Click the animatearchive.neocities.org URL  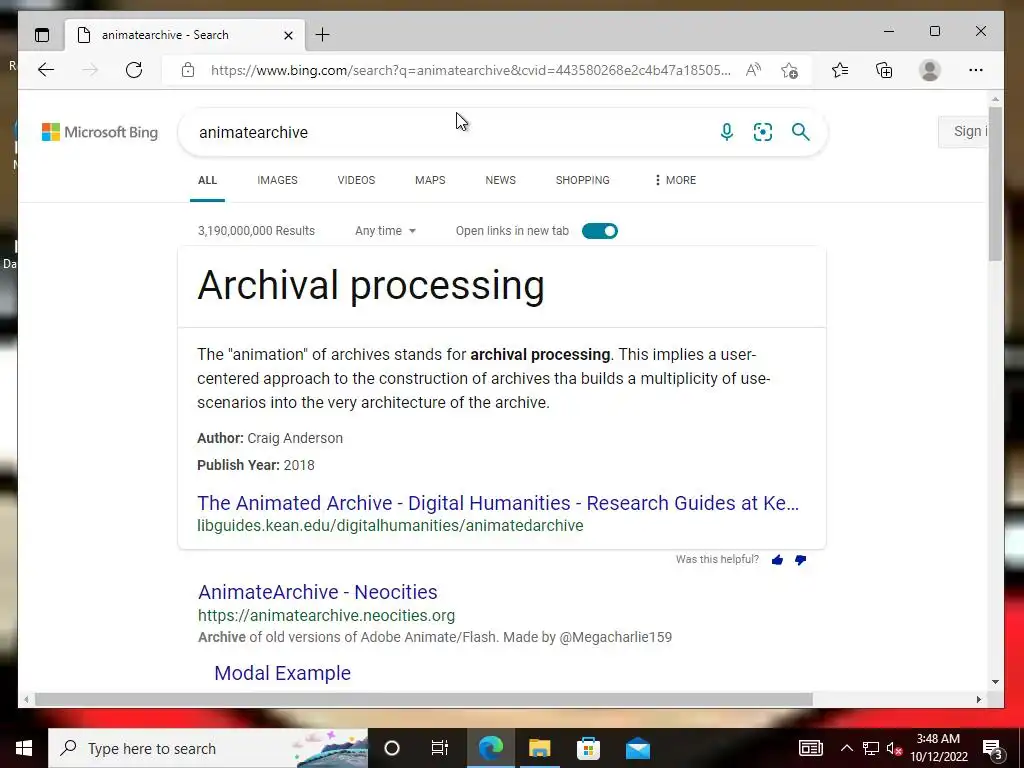click(x=326, y=615)
